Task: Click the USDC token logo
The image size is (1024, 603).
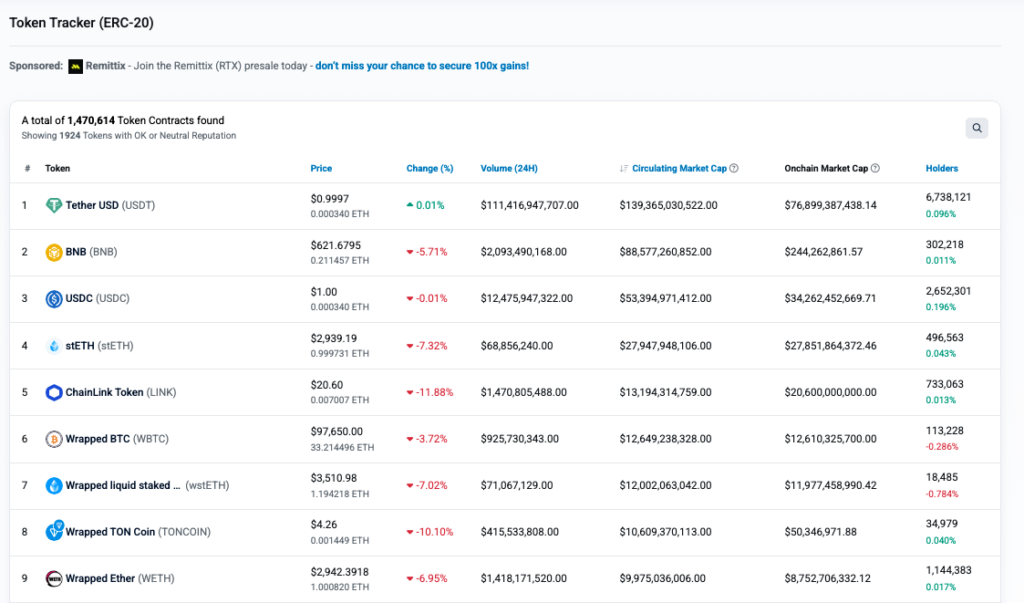Action: tap(54, 299)
